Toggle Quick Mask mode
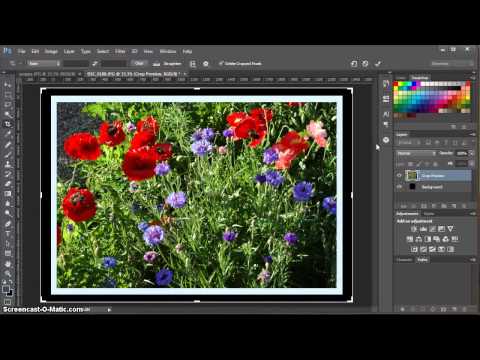The image size is (480, 360). tap(7, 302)
